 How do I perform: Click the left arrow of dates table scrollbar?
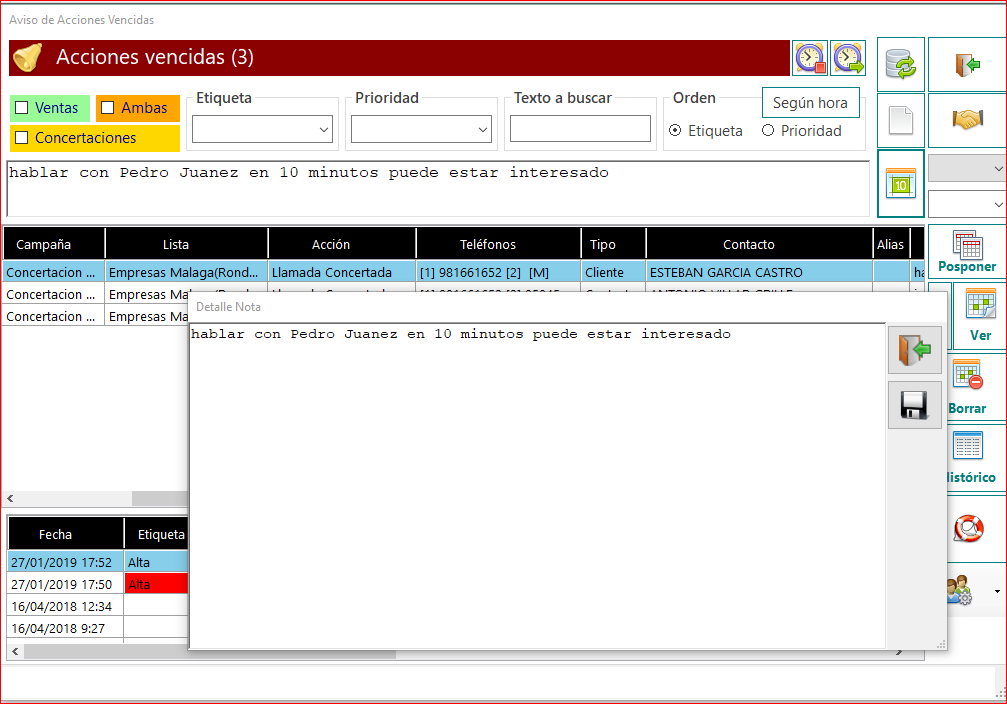tap(15, 651)
